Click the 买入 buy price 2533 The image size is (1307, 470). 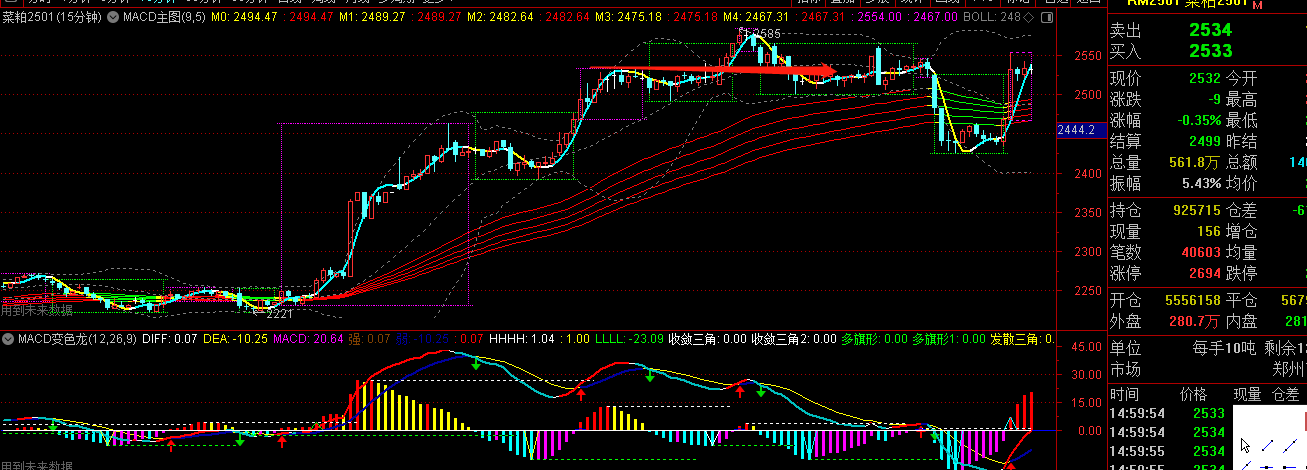(x=1210, y=50)
